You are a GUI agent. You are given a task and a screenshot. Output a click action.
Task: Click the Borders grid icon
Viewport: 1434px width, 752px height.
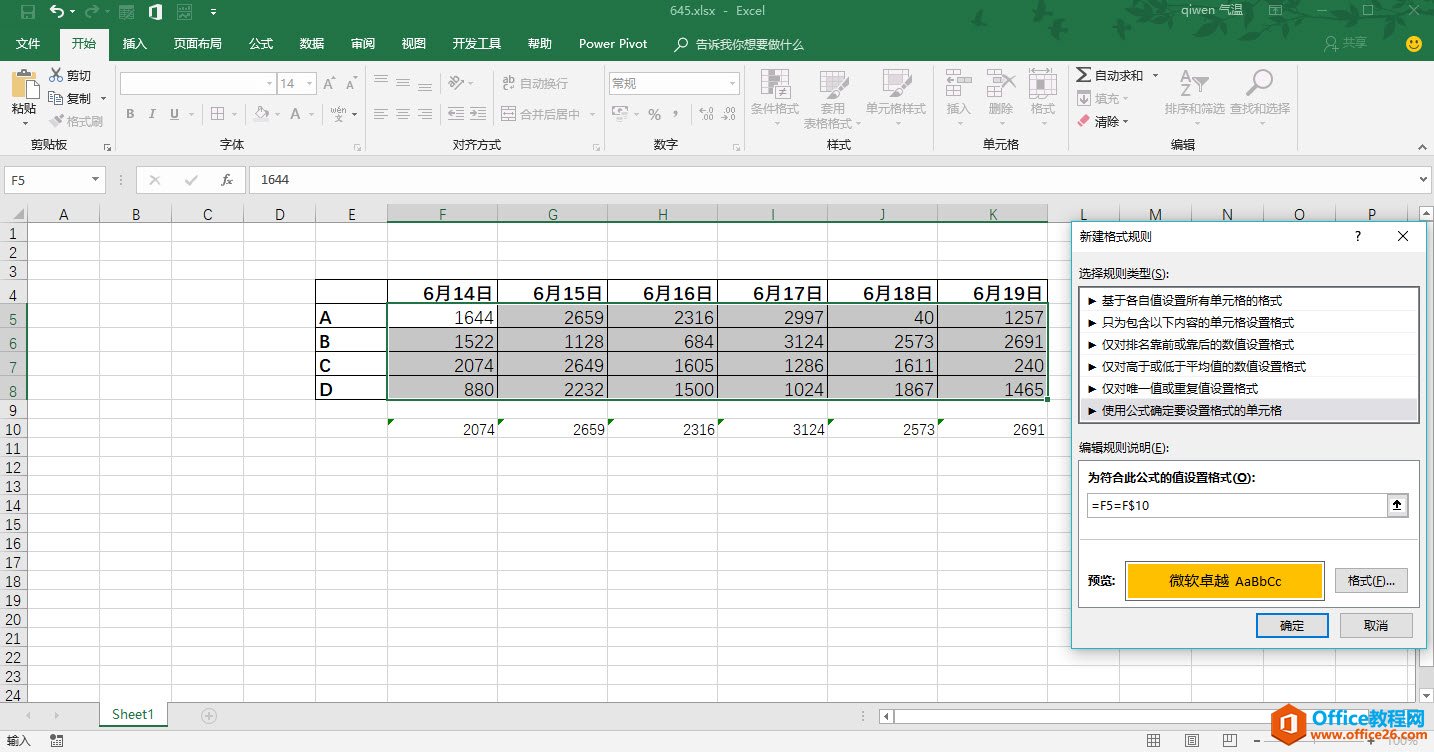pos(218,114)
